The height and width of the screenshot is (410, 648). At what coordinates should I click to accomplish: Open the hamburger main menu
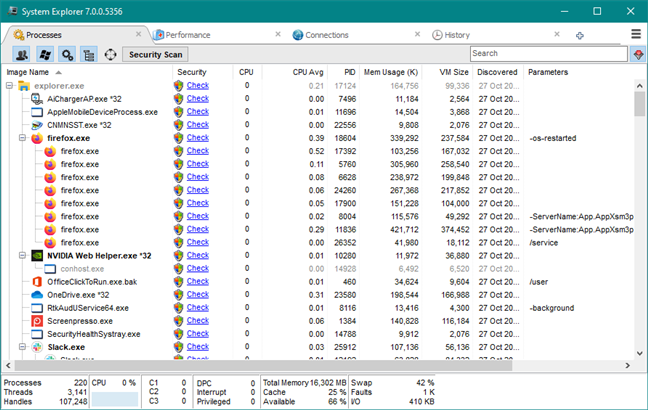pyautogui.click(x=636, y=34)
